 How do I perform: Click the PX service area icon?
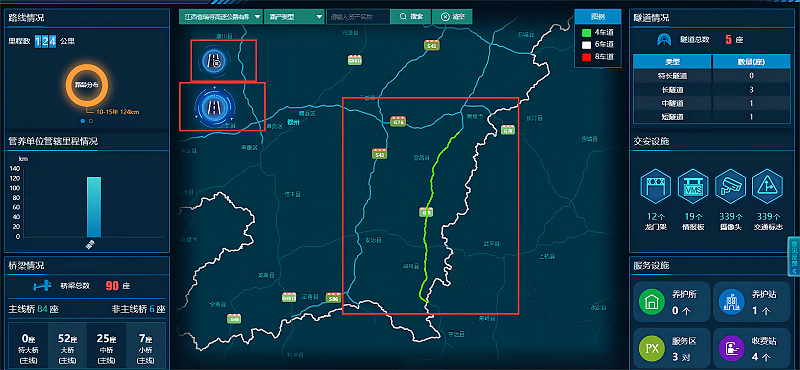(652, 349)
